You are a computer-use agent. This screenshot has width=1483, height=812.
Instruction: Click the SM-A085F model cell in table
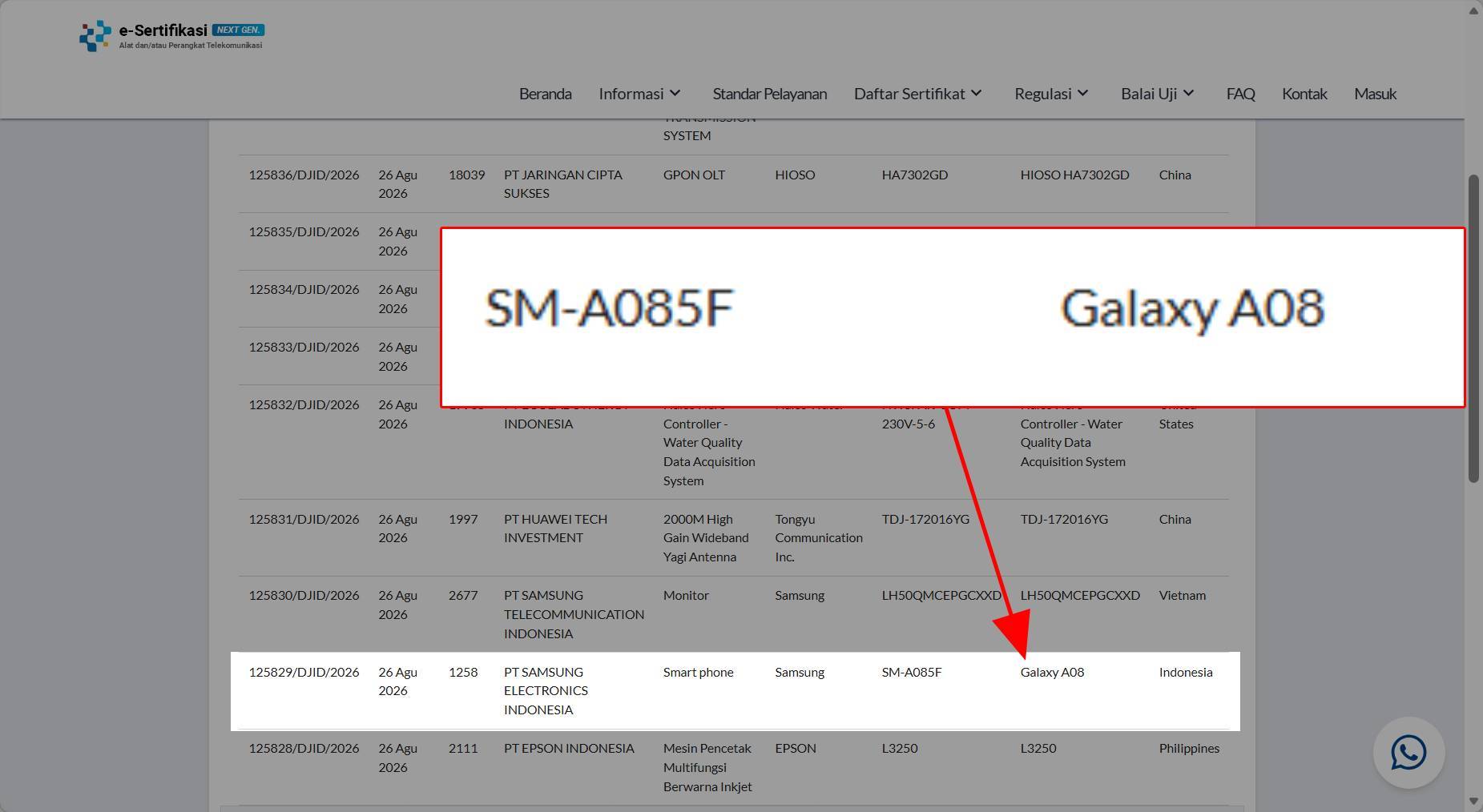[912, 672]
